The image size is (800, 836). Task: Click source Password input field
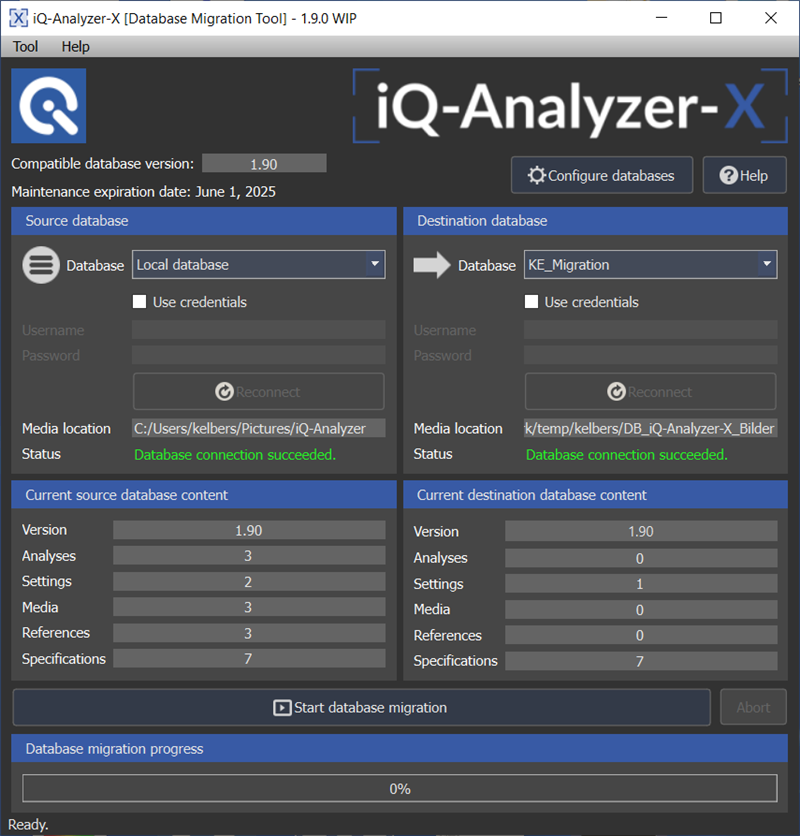[x=259, y=355]
